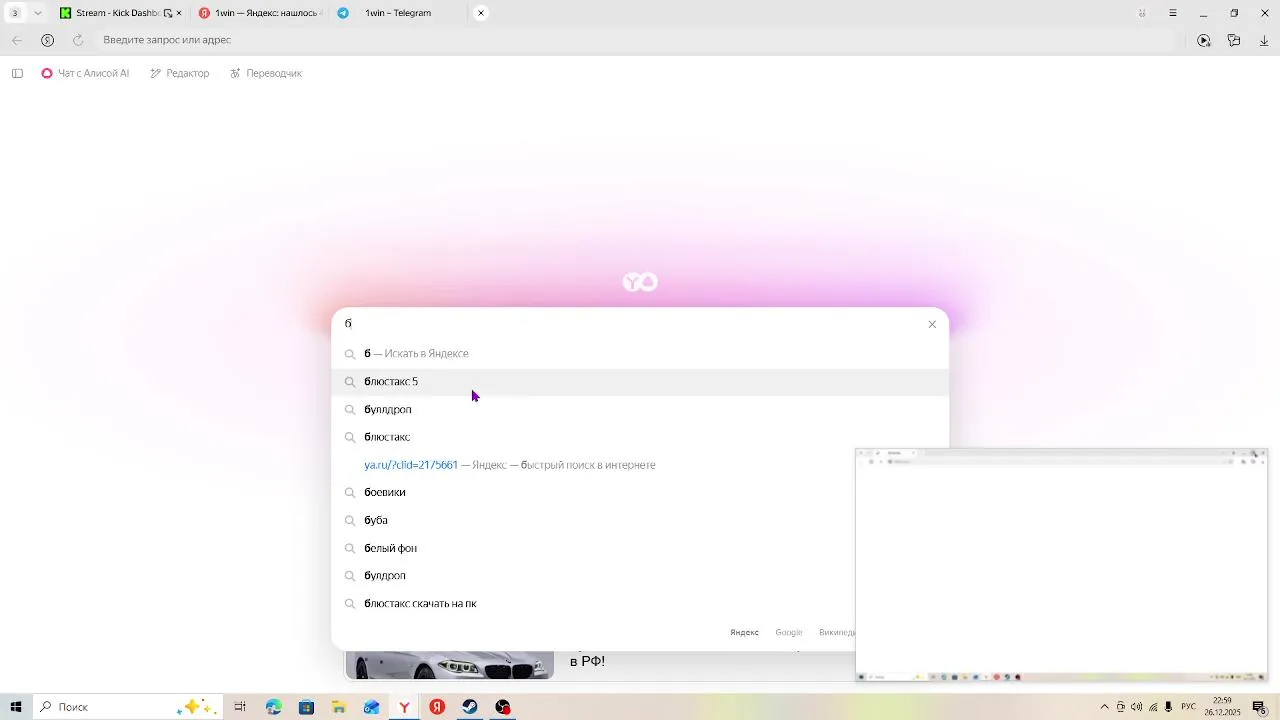Open File Explorer from taskbar
1280x720 pixels.
(x=339, y=707)
